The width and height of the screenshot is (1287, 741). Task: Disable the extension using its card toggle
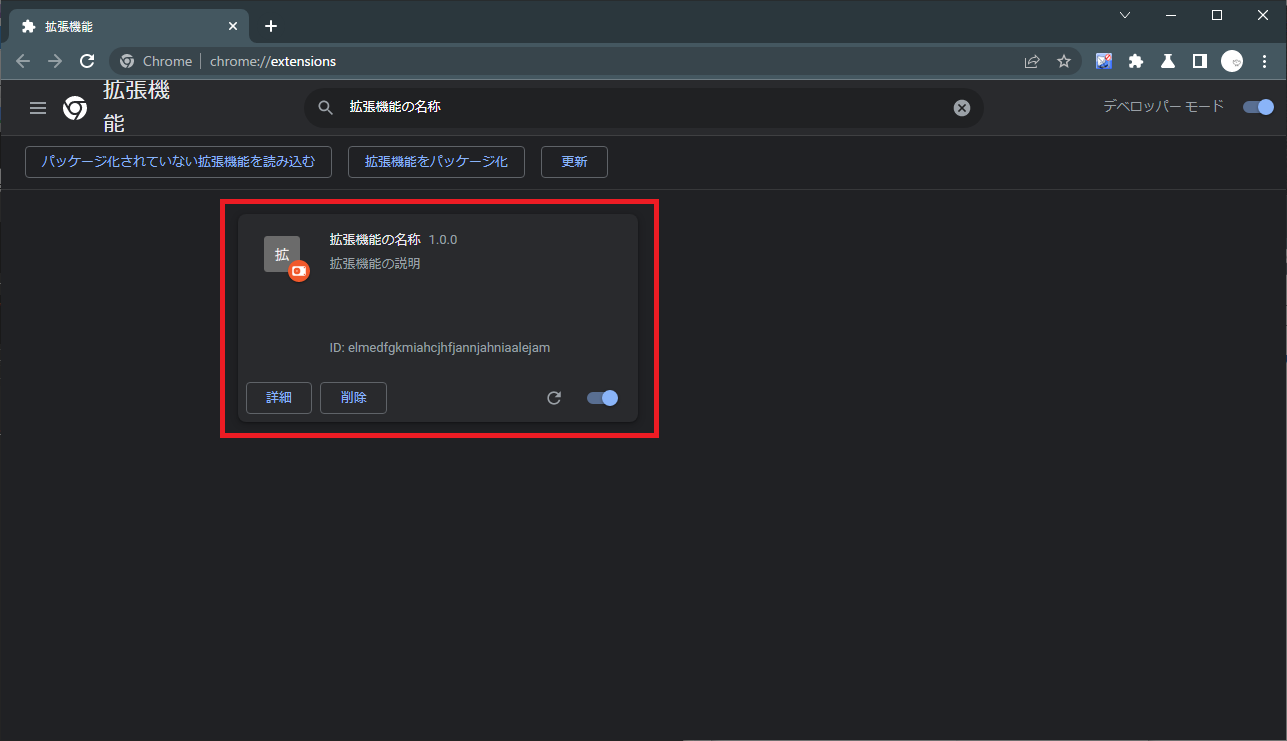click(602, 398)
